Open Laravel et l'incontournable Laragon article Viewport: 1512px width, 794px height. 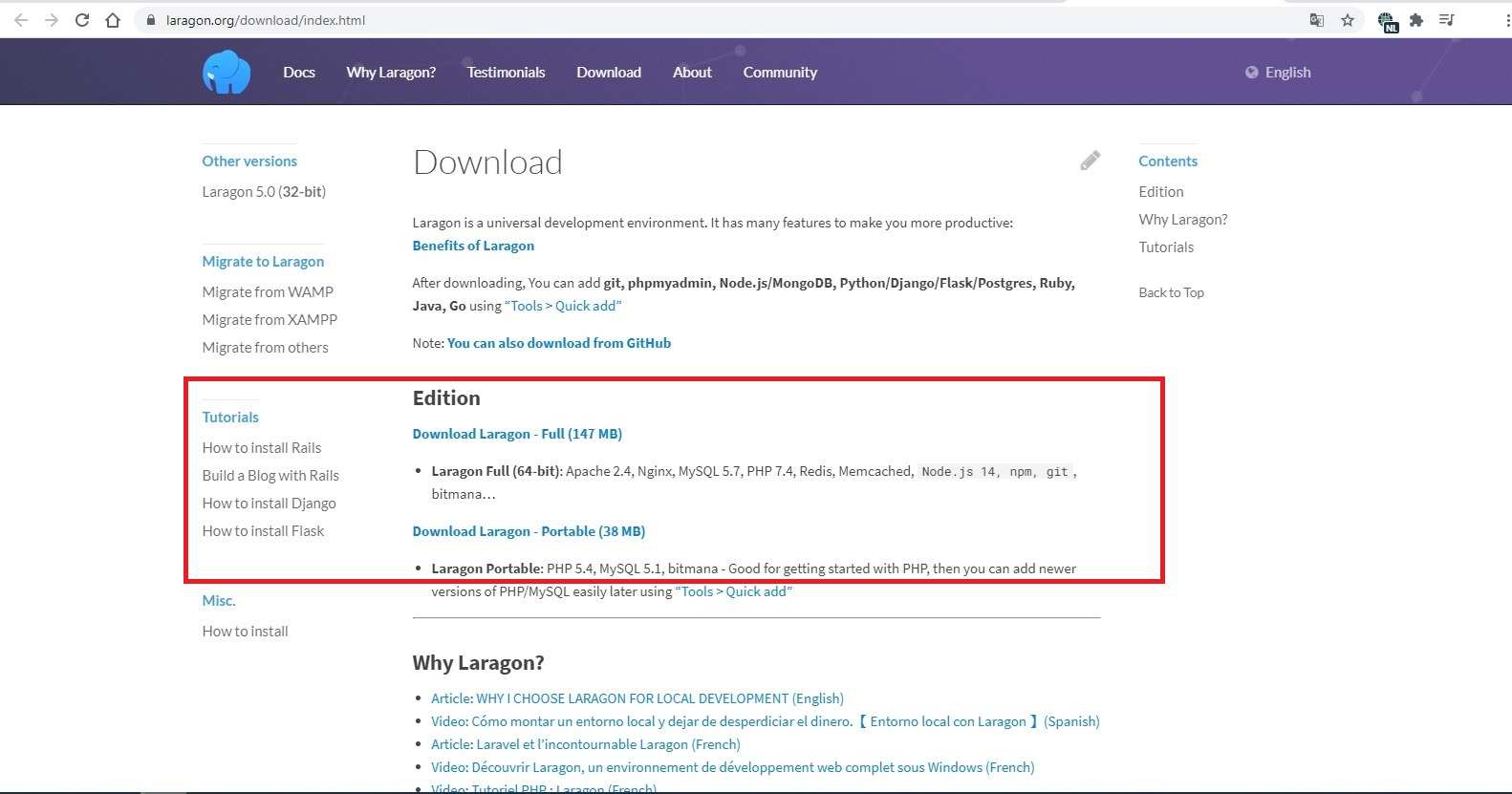586,744
